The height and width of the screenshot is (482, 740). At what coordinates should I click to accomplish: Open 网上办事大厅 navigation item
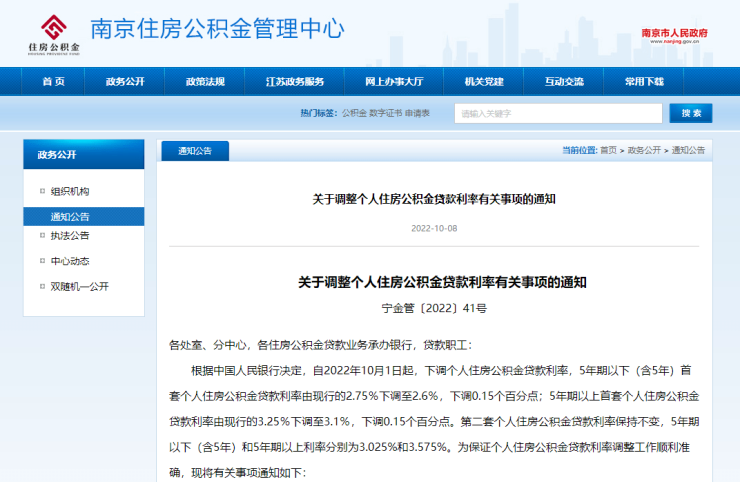click(393, 82)
